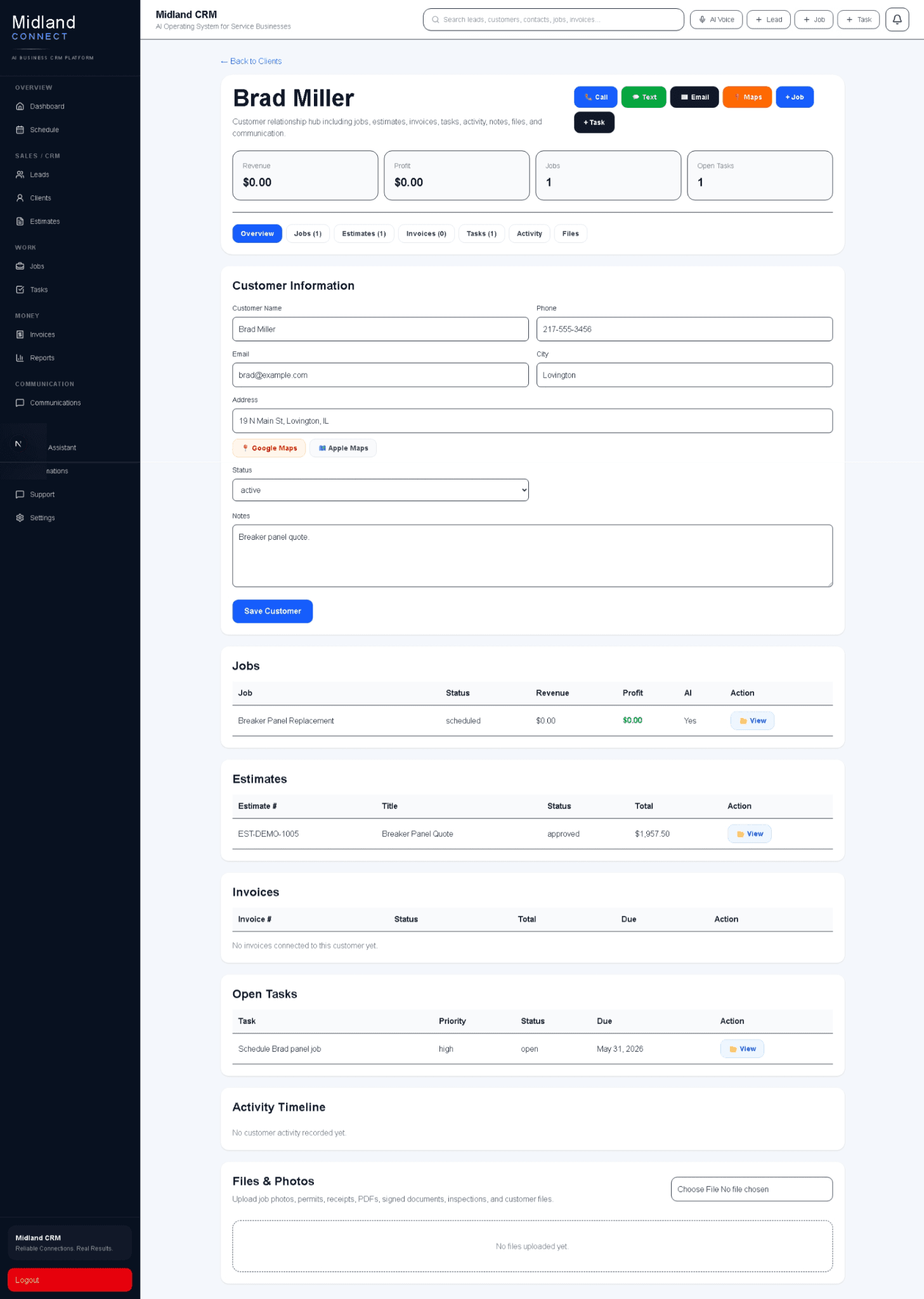Open the Jobs briefcase icon in sidebar

click(20, 266)
